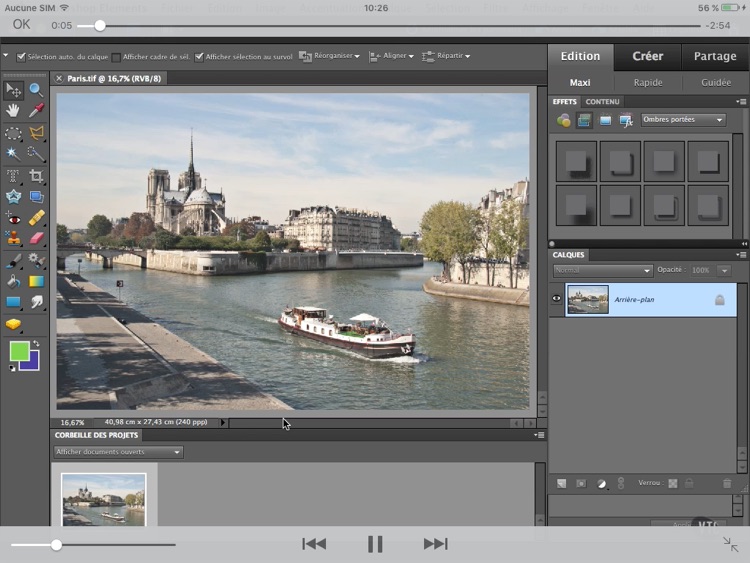Select the Crop tool
Viewport: 750px width, 563px height.
tap(36, 176)
